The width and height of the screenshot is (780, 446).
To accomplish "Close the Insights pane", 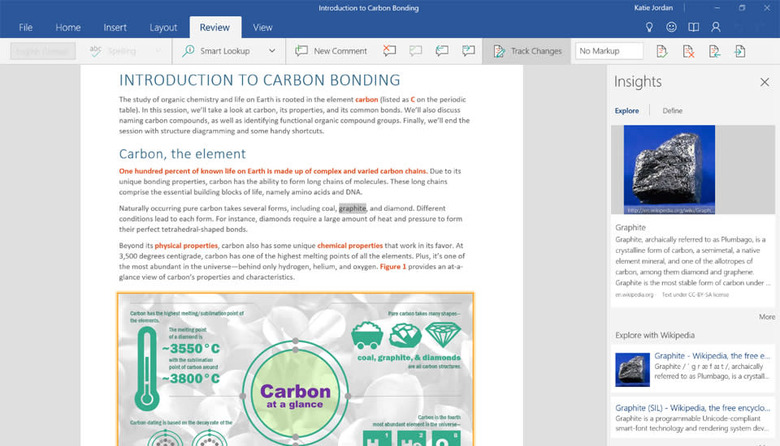I will click(x=765, y=82).
